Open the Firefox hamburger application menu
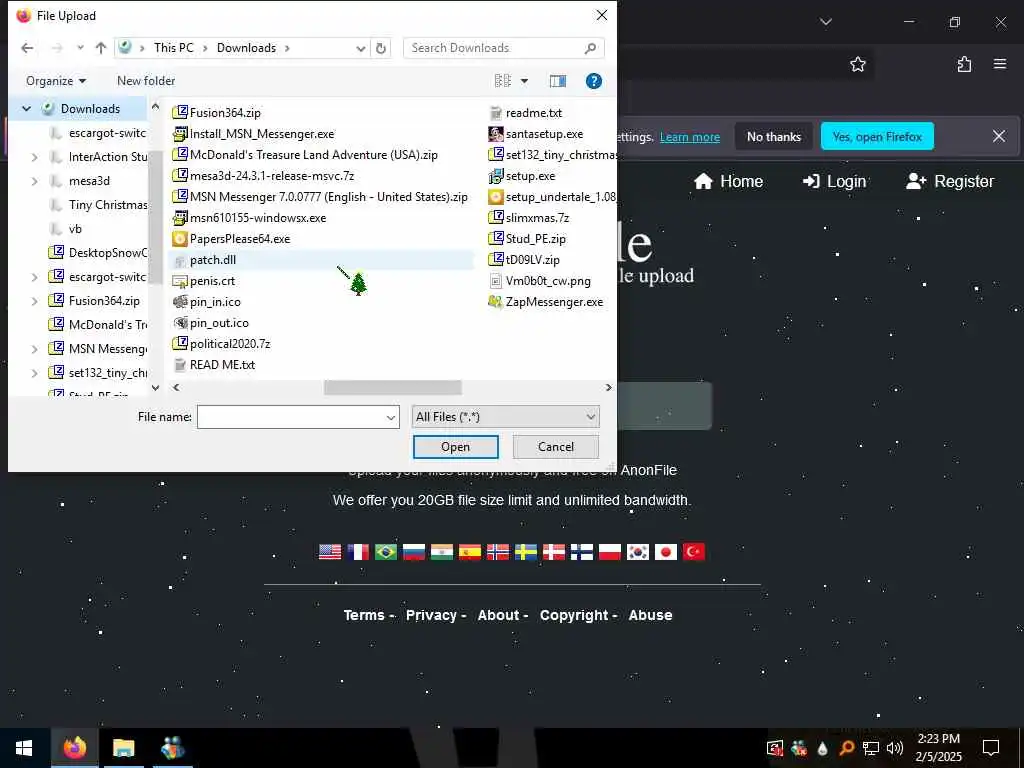 (1000, 64)
